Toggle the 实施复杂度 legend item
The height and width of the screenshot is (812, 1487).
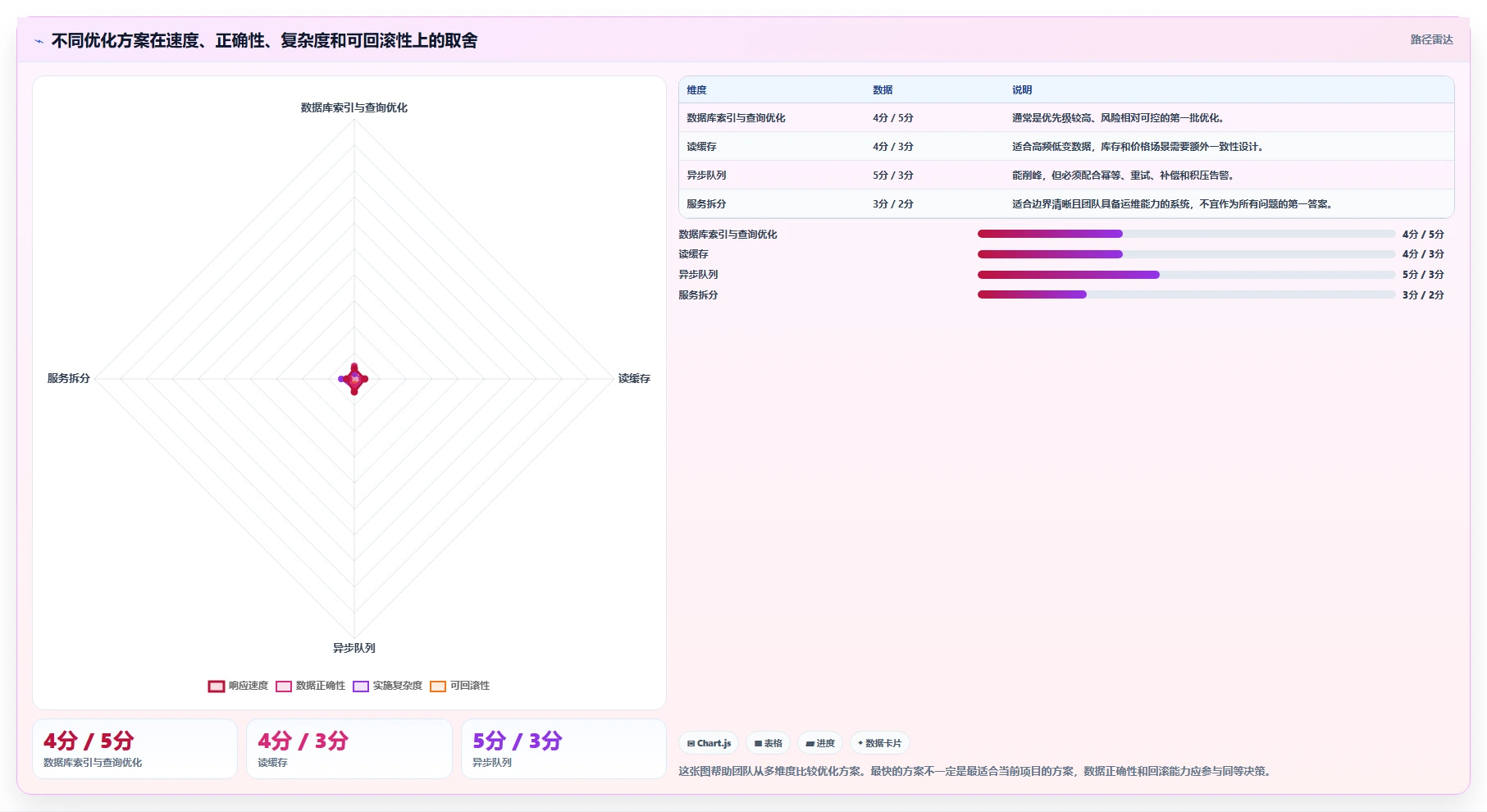[387, 686]
